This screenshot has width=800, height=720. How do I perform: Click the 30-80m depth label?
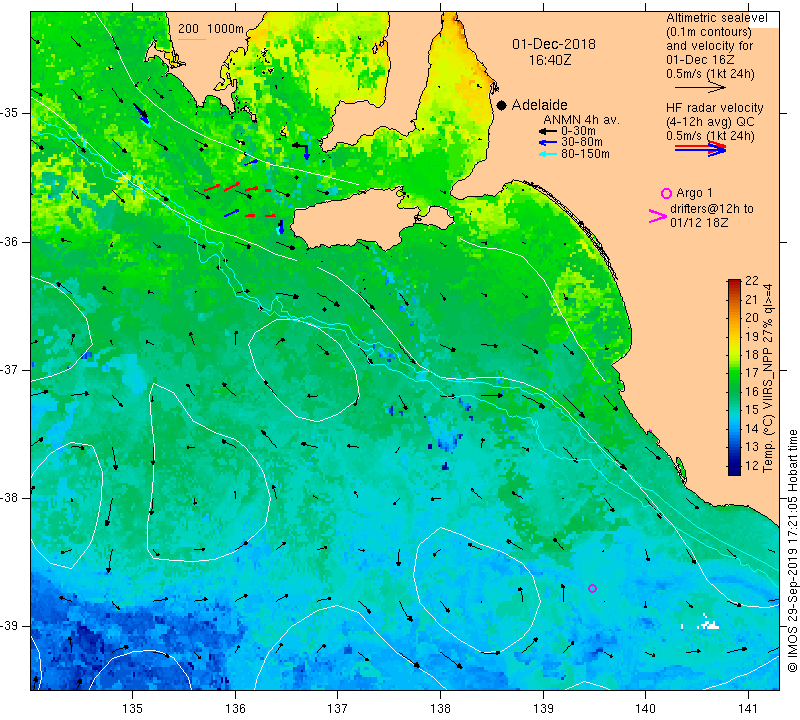pos(582,142)
